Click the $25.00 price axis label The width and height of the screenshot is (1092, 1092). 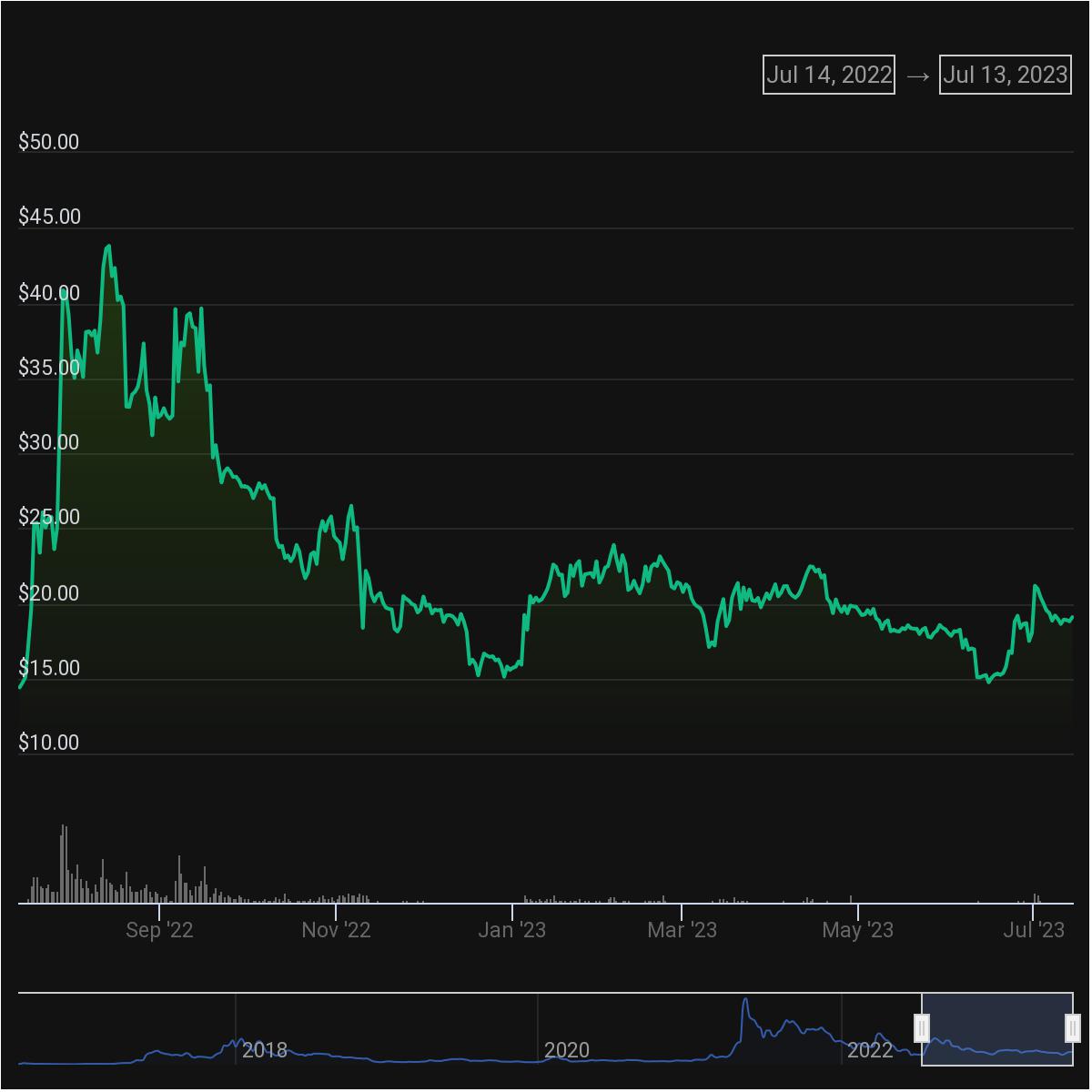49,517
